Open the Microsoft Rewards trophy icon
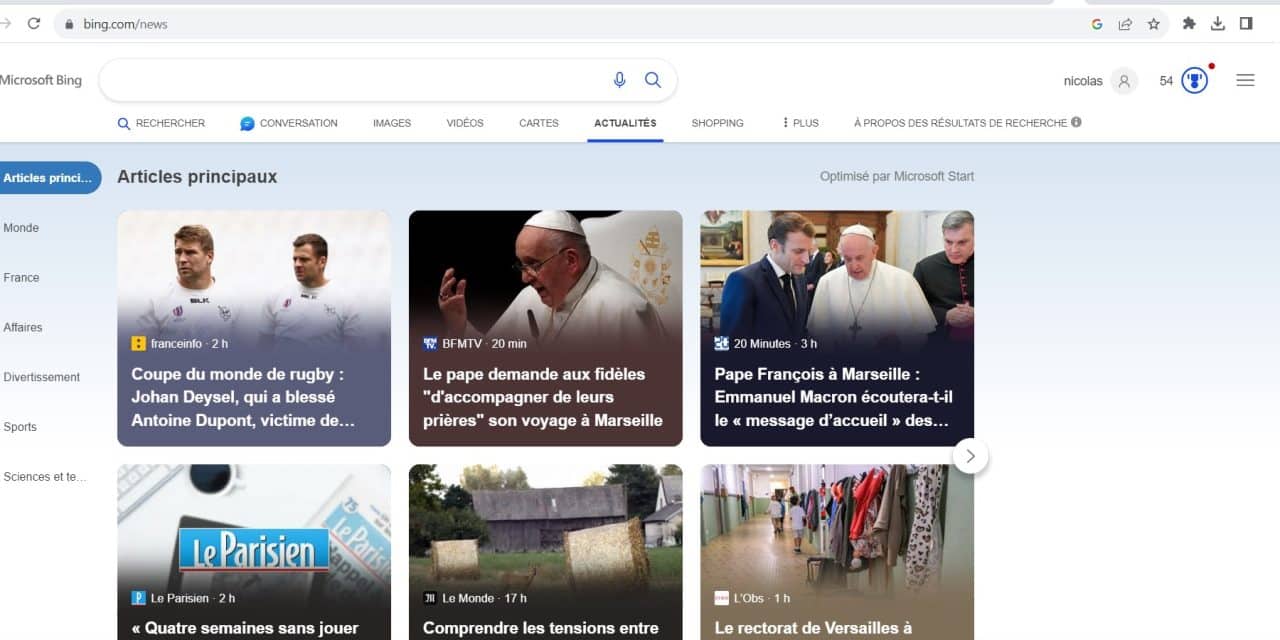 1194,81
